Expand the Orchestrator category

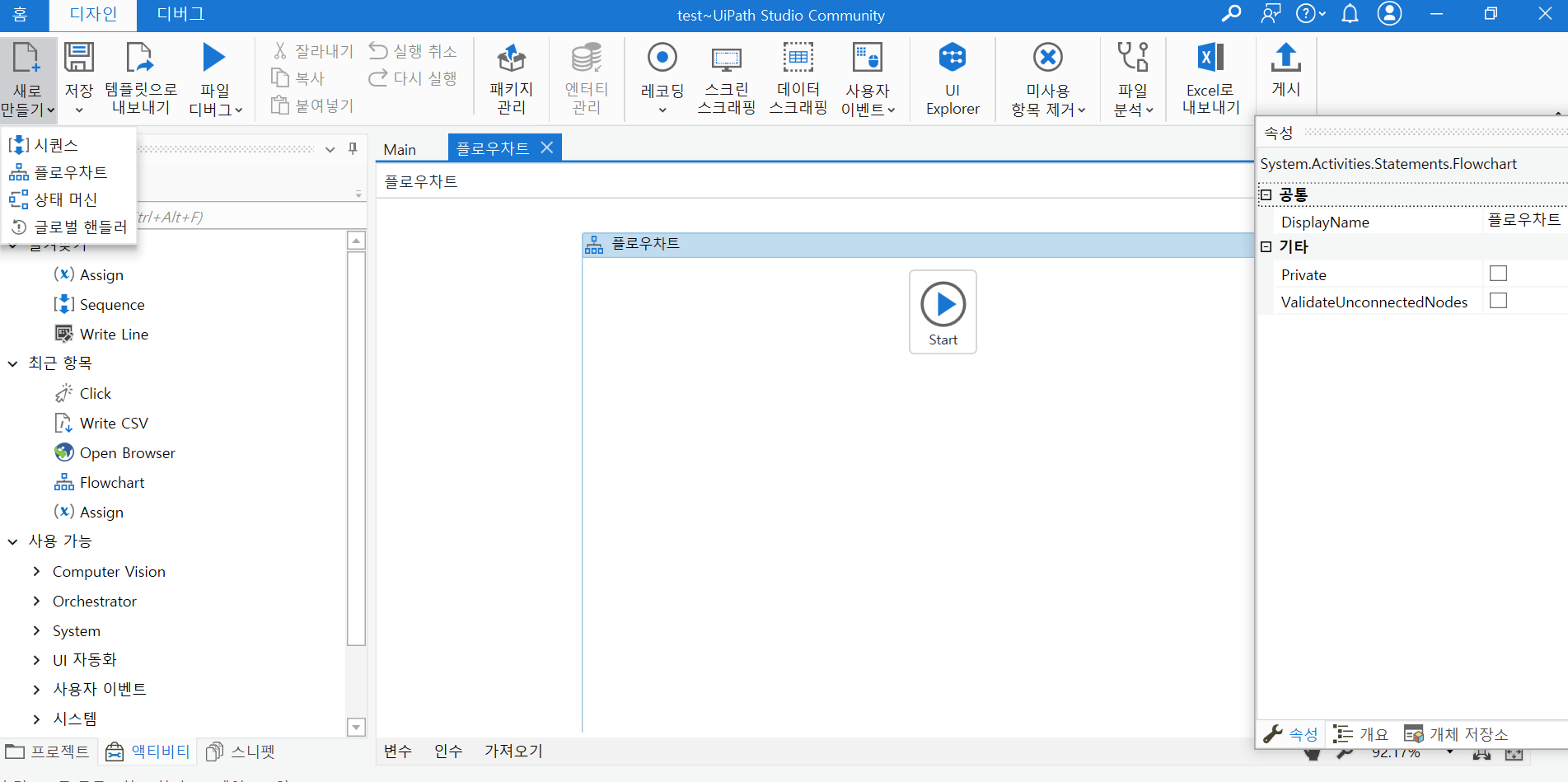[x=36, y=601]
